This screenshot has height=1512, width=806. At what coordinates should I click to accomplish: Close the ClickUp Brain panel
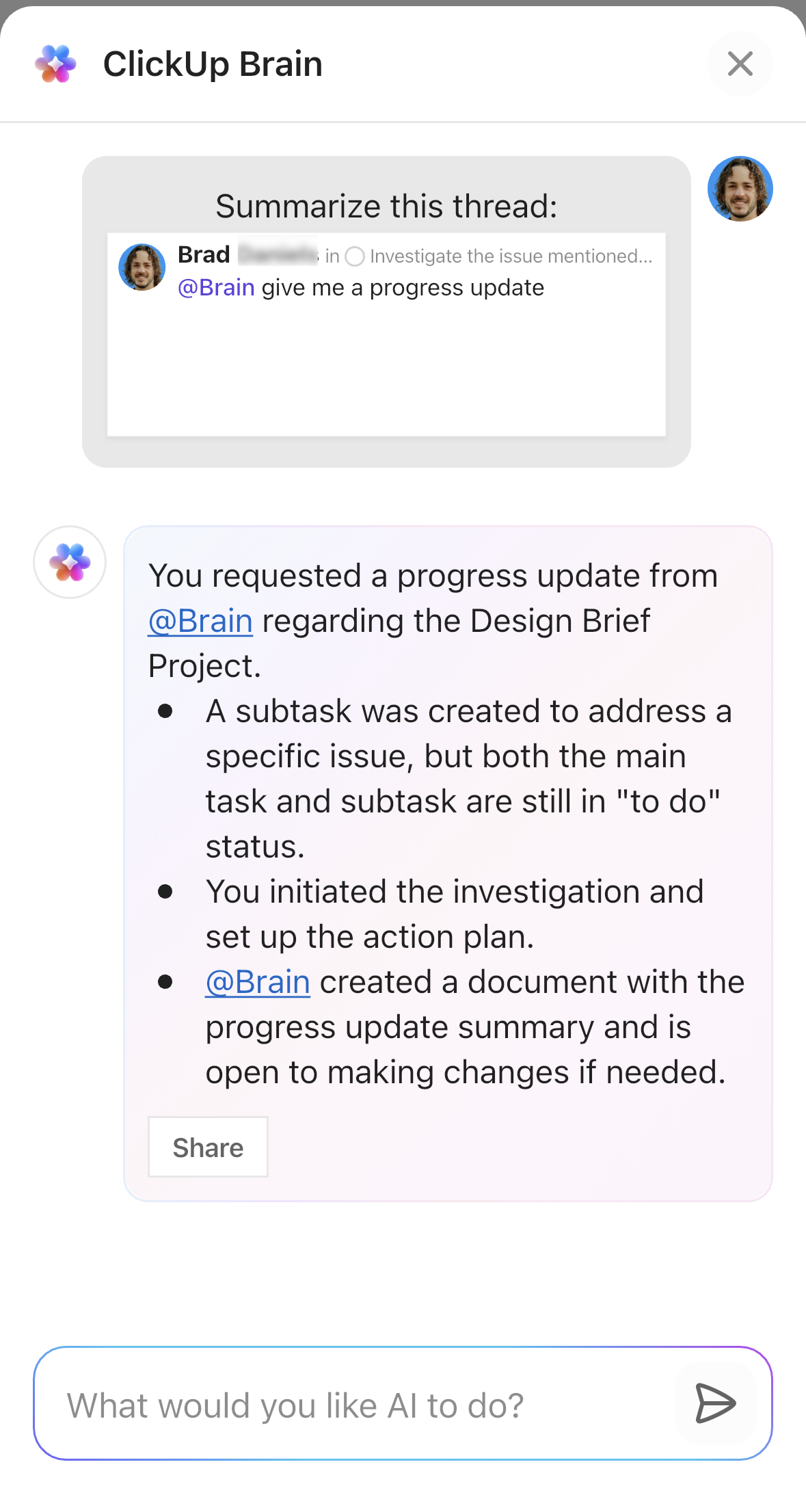[740, 64]
